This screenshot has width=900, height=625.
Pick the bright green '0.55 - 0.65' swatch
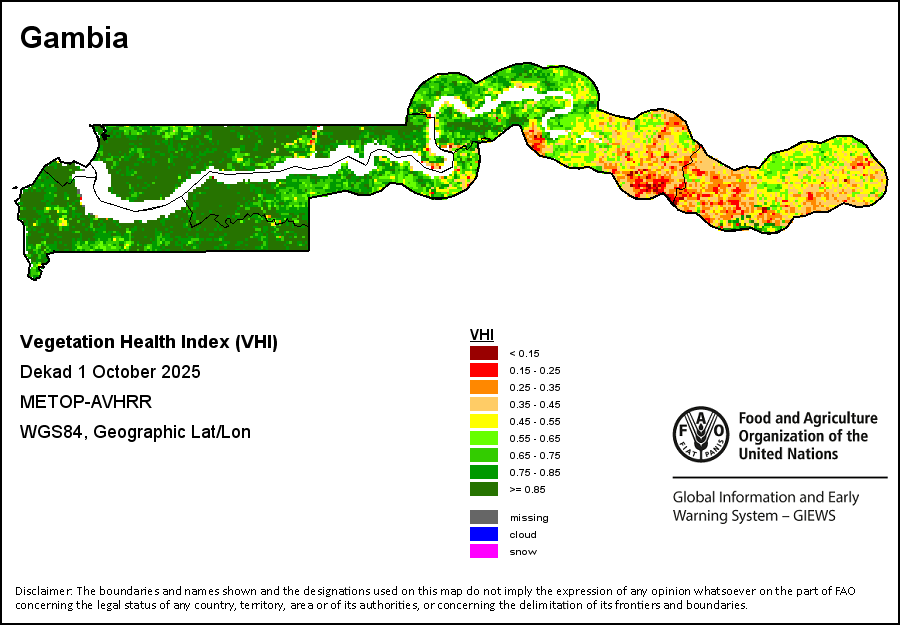point(483,438)
